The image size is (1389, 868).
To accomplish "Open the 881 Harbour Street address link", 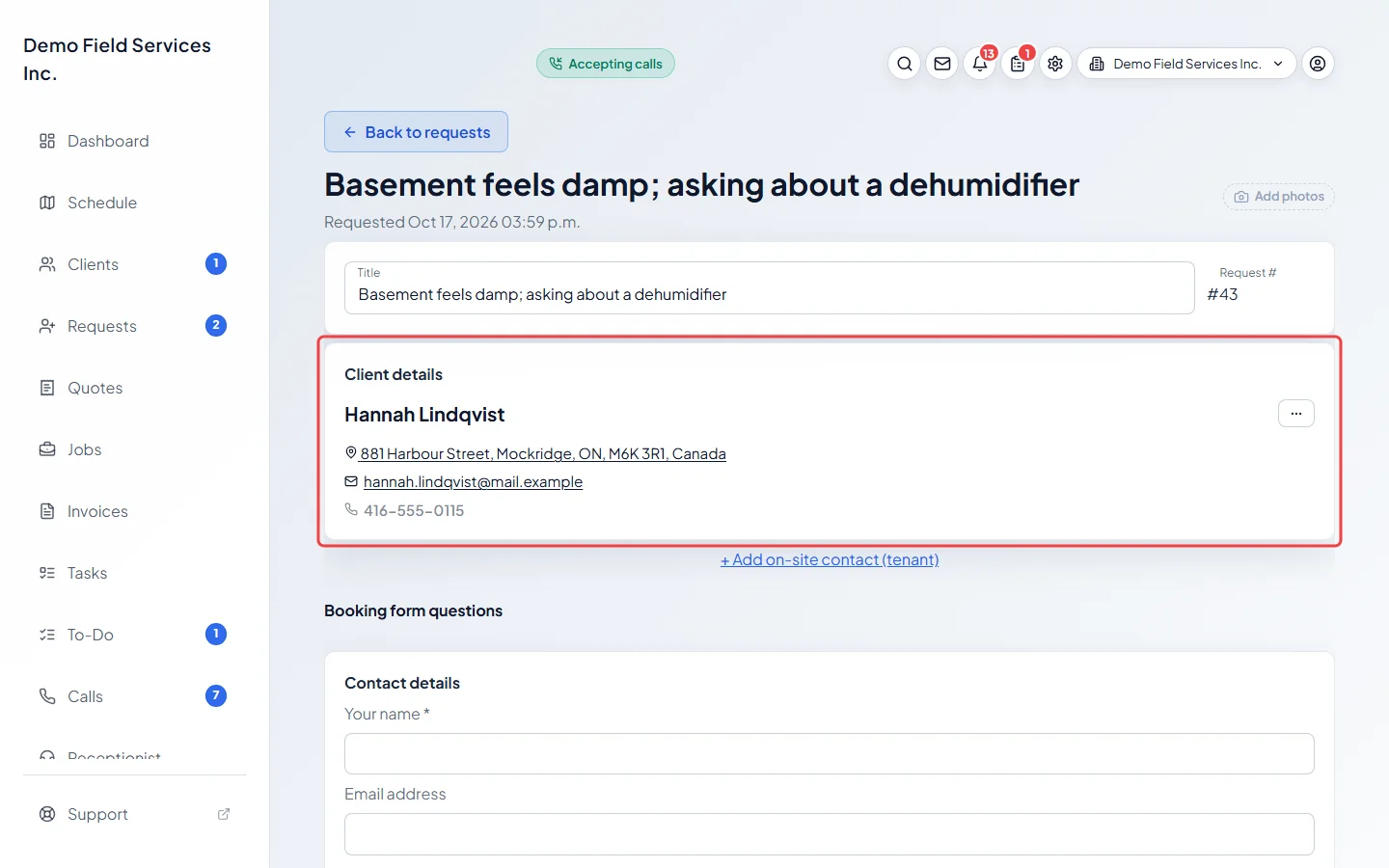I will pyautogui.click(x=543, y=453).
